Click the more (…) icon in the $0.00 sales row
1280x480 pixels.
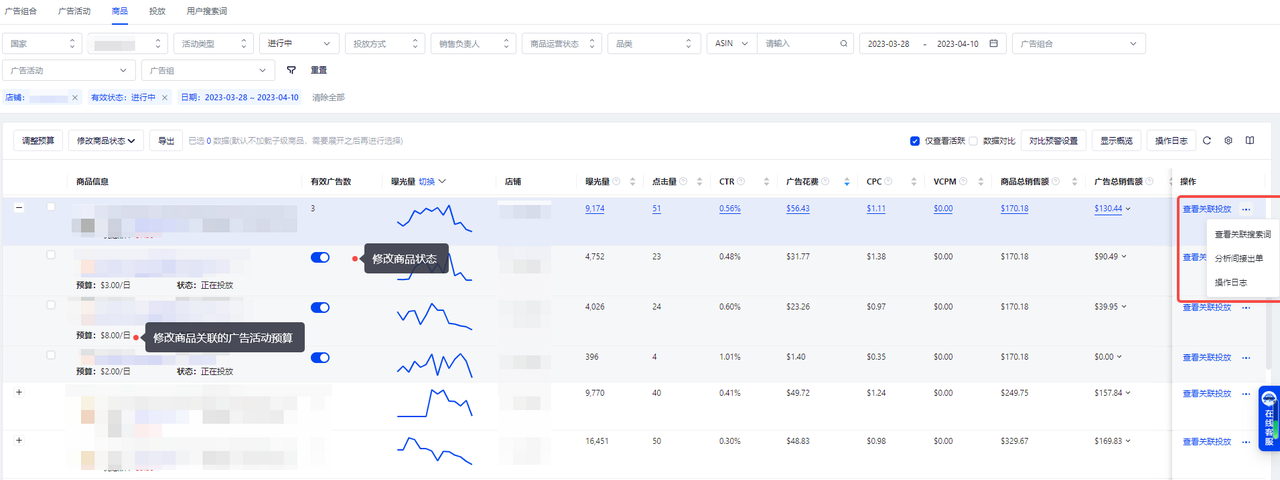point(1246,357)
